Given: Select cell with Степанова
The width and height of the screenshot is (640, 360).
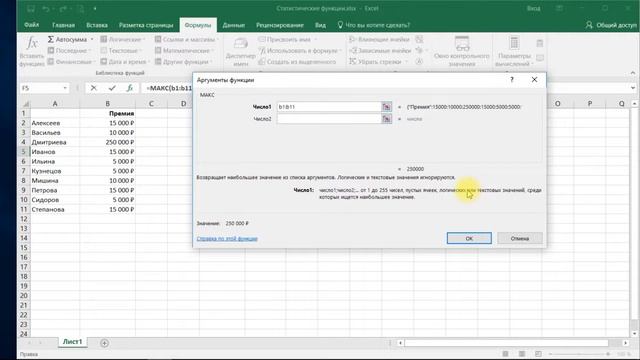Looking at the screenshot, I should click(55, 209).
